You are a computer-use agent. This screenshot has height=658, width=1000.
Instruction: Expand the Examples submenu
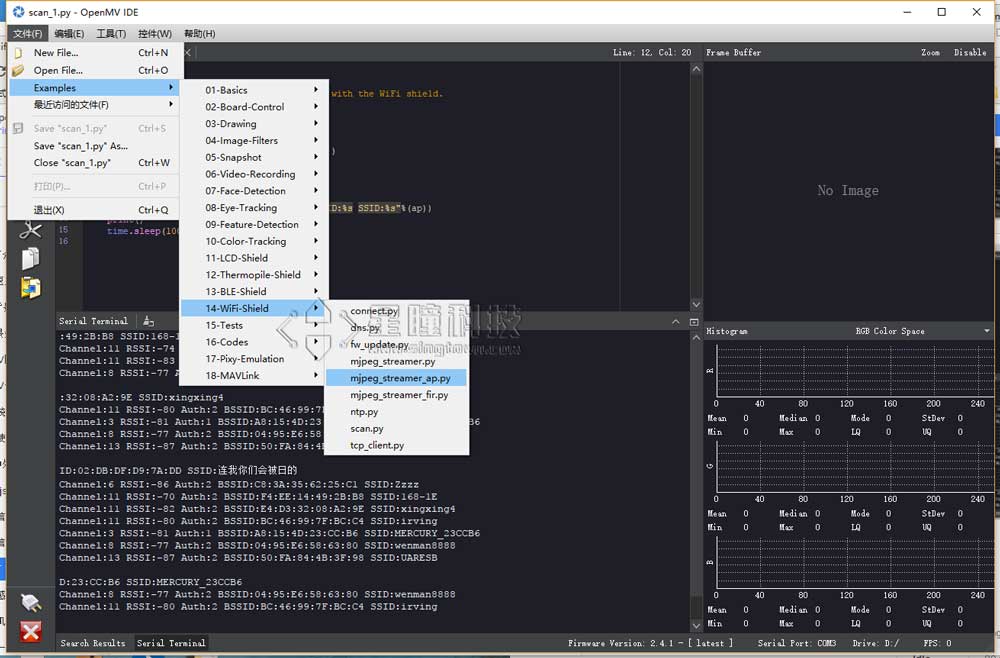[94, 87]
